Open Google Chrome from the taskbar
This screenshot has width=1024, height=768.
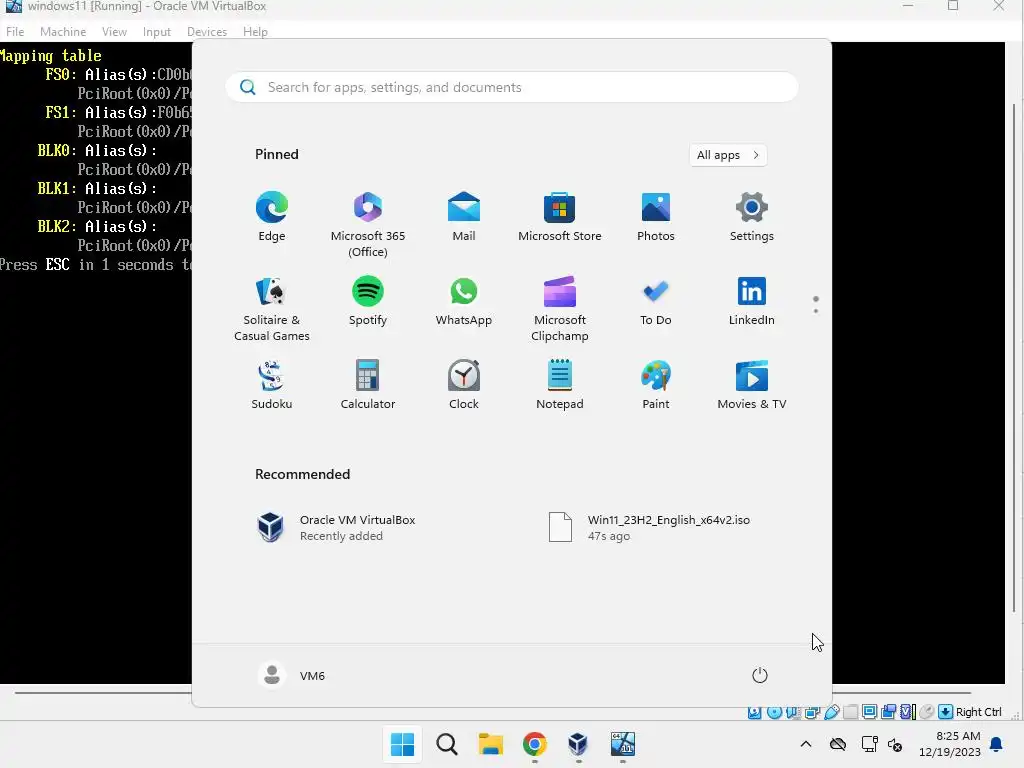click(x=535, y=744)
